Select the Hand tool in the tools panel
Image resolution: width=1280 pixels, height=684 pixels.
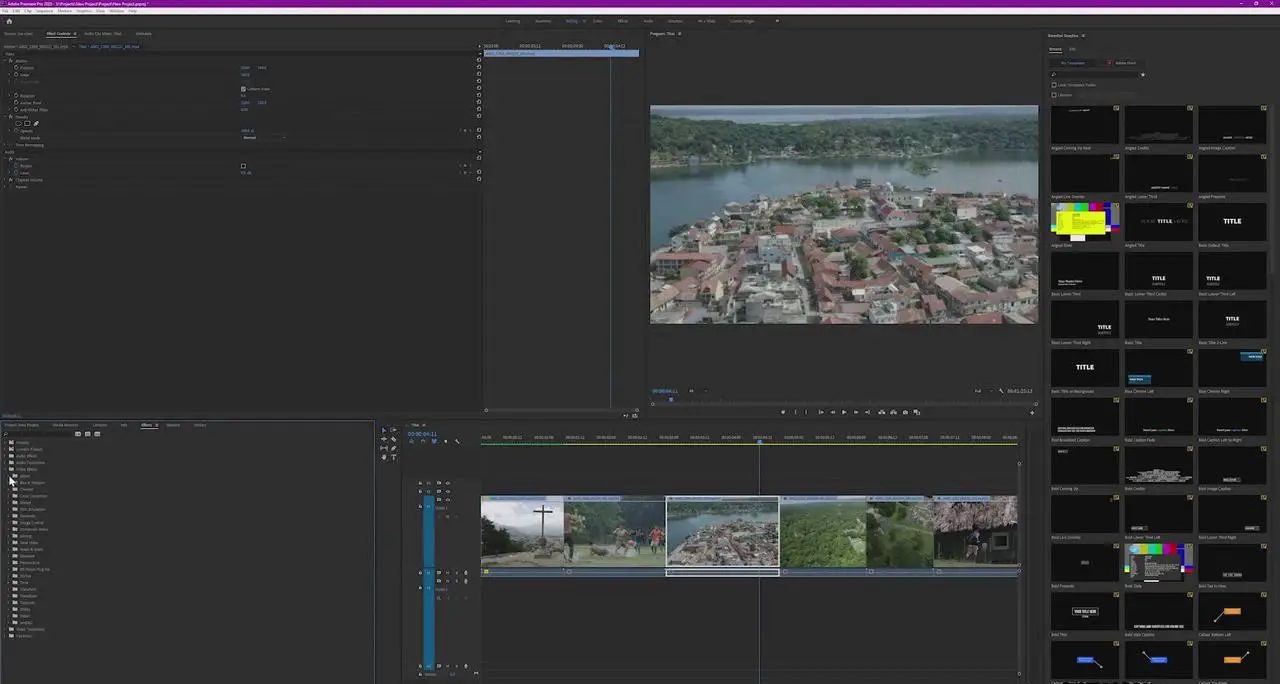384,457
